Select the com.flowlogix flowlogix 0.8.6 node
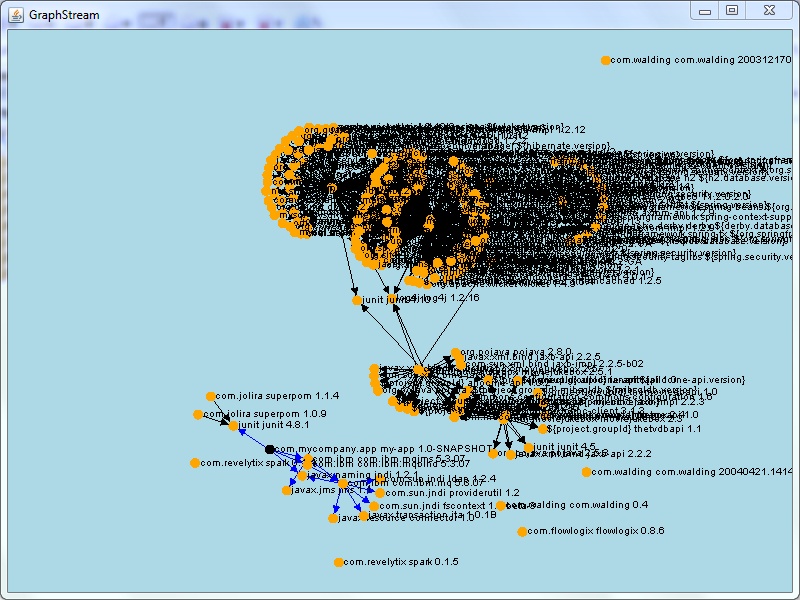 522,532
